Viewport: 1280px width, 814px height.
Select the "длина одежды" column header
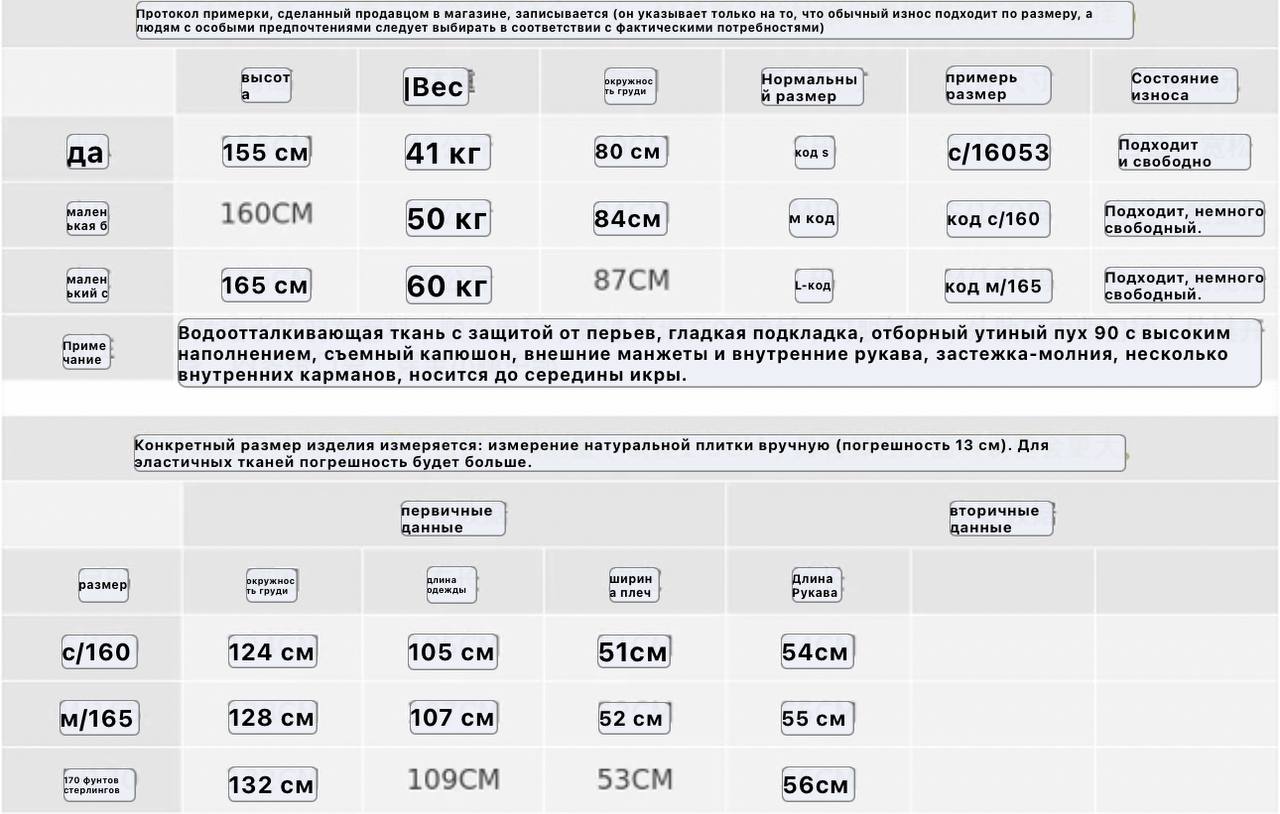pyautogui.click(x=451, y=585)
